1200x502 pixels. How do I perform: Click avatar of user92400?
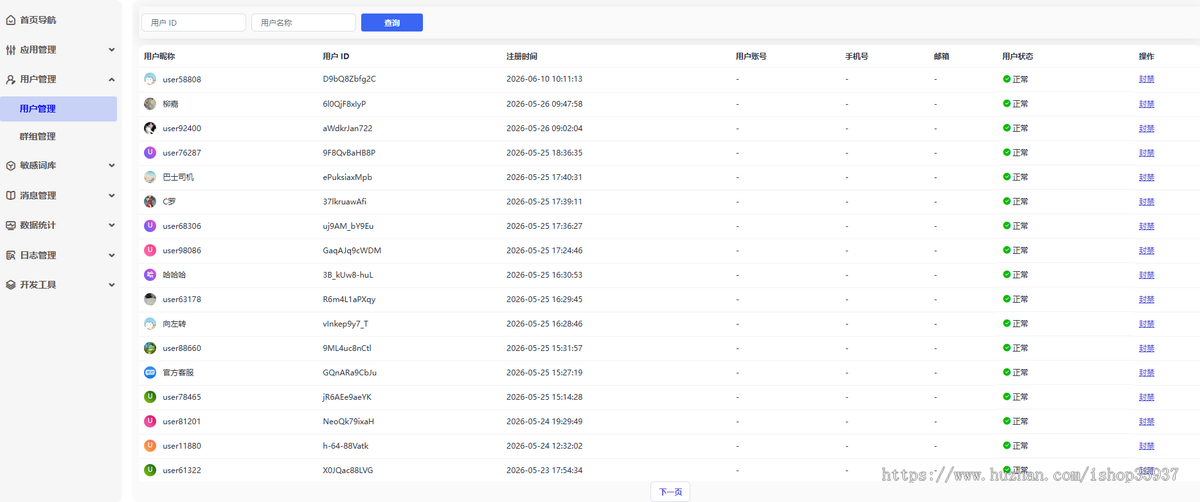(x=150, y=128)
